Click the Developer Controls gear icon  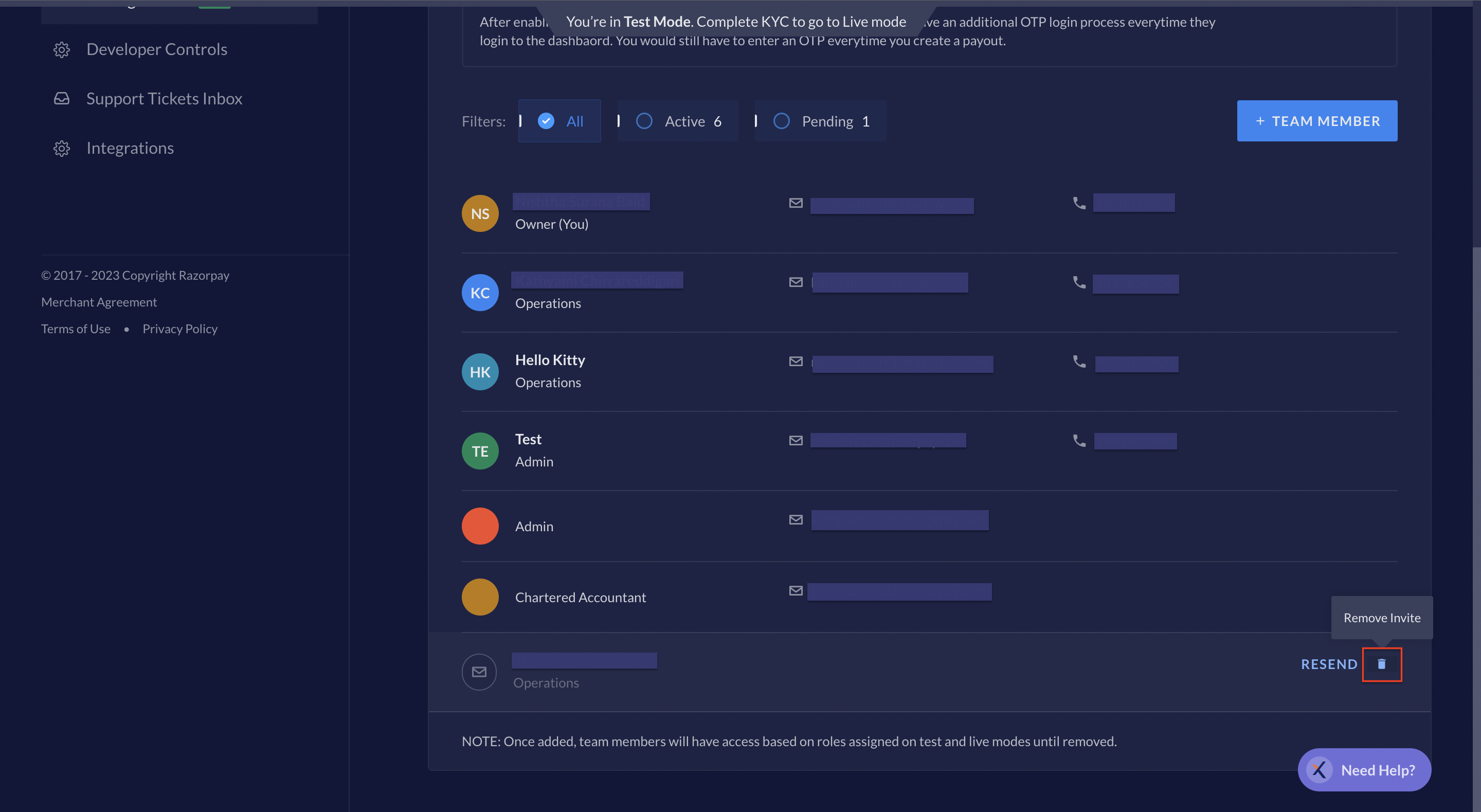(x=62, y=50)
